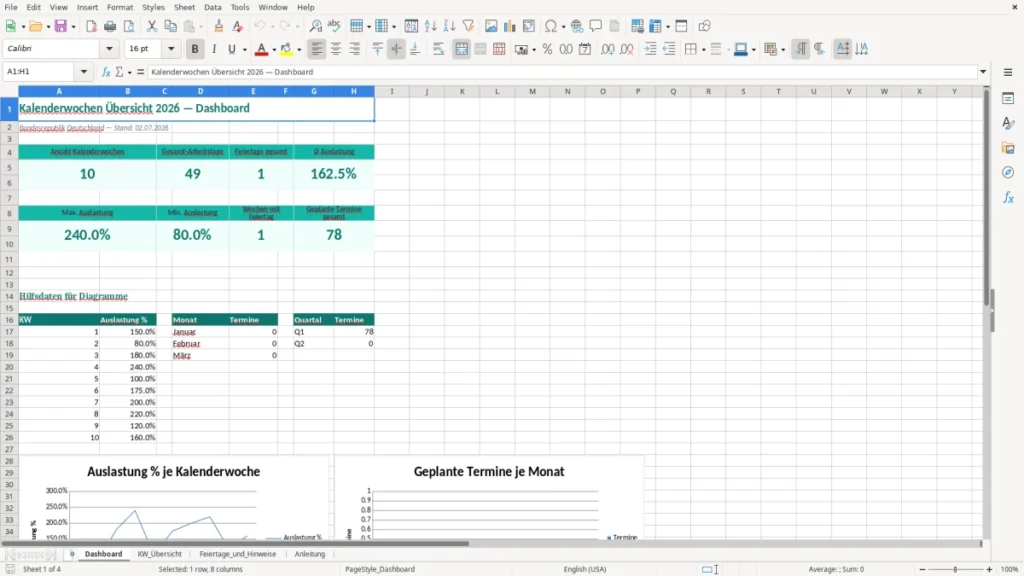The height and width of the screenshot is (576, 1024).
Task: Open the Borders dropdown arrow
Action: (x=703, y=50)
